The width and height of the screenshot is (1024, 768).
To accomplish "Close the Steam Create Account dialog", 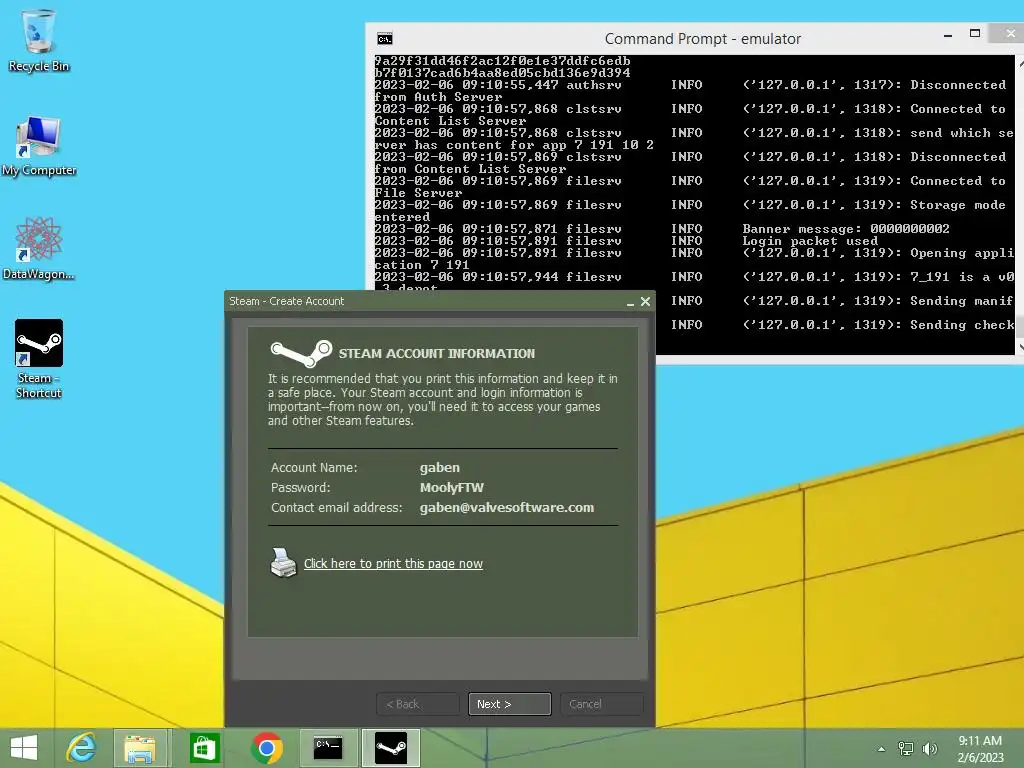I will (645, 301).
